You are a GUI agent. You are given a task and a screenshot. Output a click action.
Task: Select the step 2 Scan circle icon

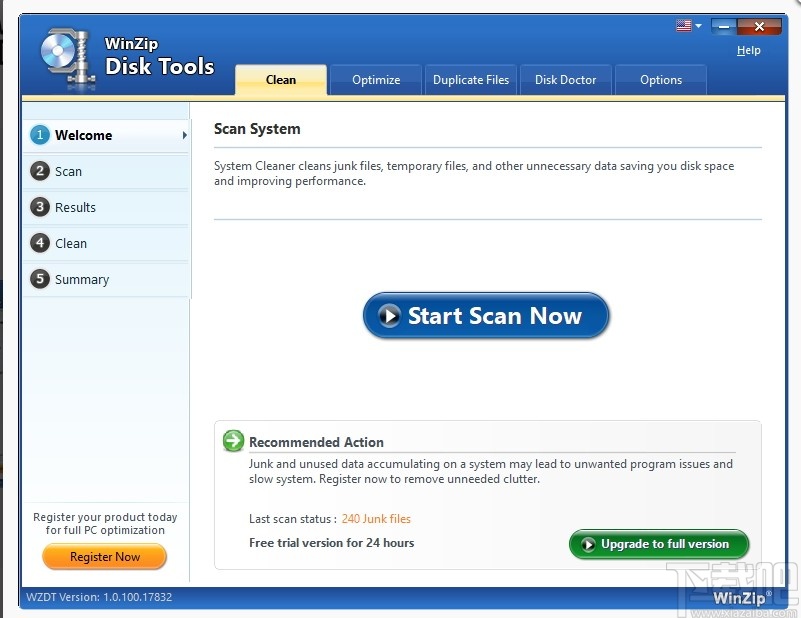point(38,171)
